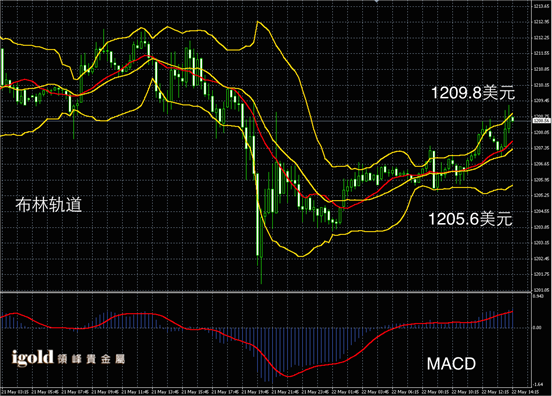The height and width of the screenshot is (396, 552).
Task: Click the 22 May 01:45 time label
Action: tap(345, 392)
